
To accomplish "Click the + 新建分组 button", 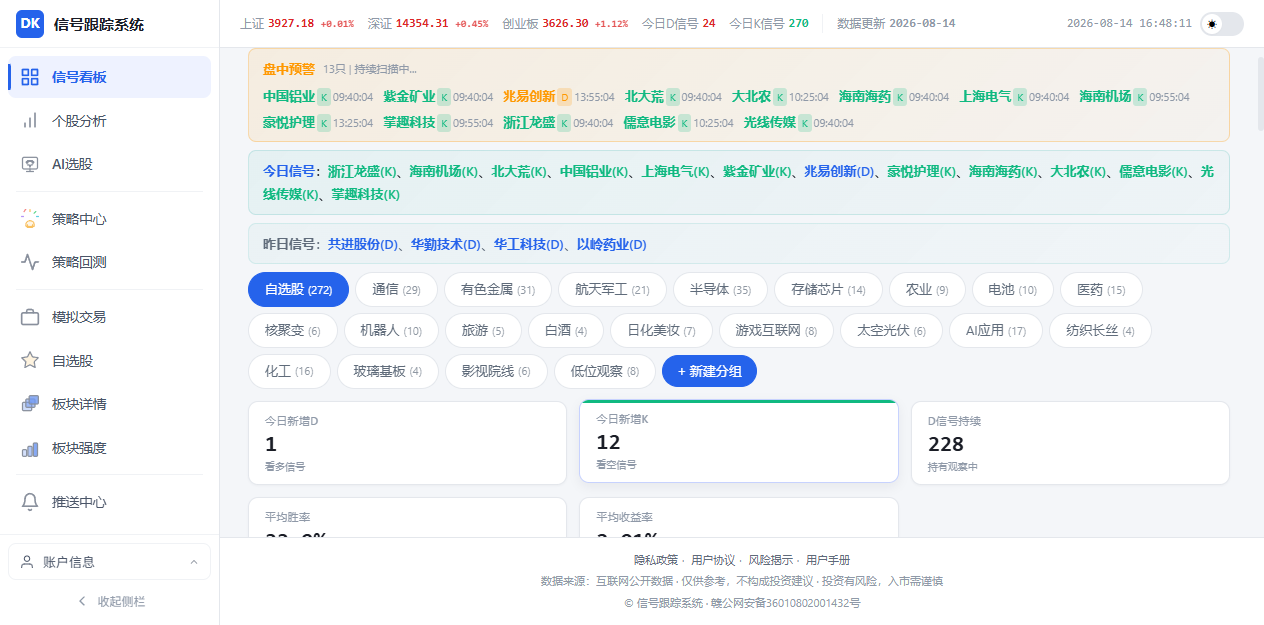I will [709, 371].
